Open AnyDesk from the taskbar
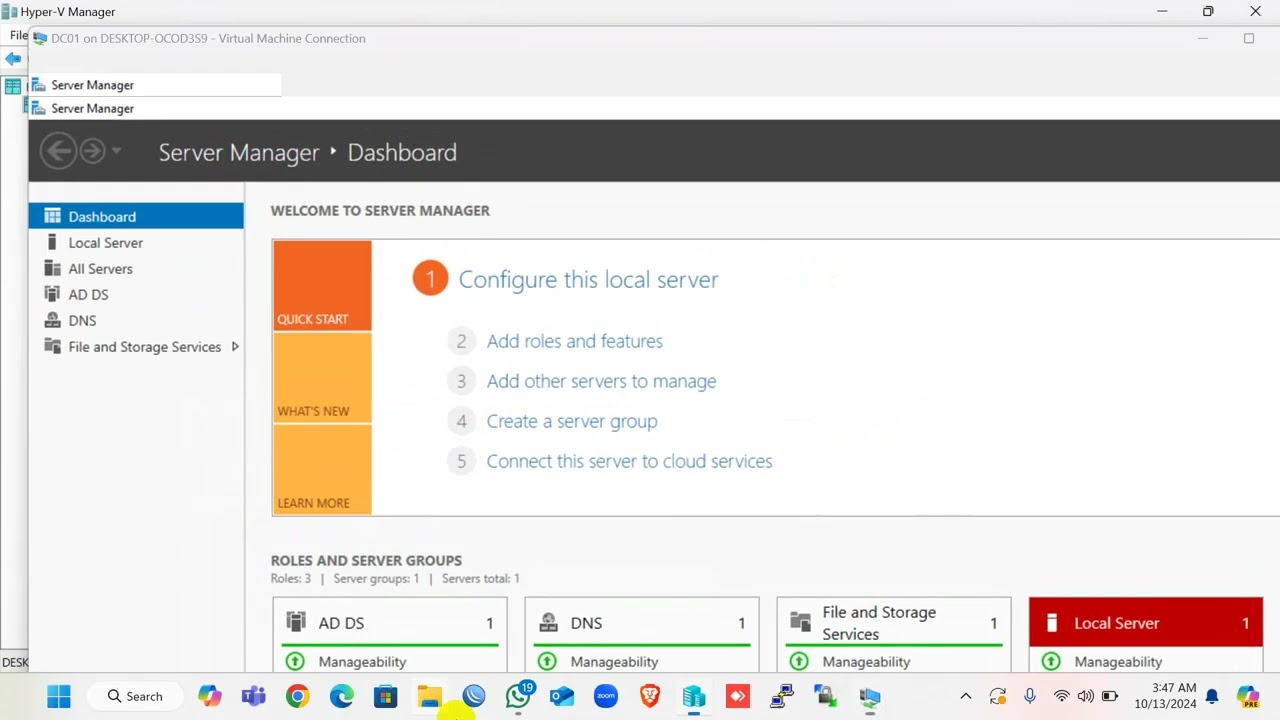Screen dimensions: 1280x720 tap(738, 696)
